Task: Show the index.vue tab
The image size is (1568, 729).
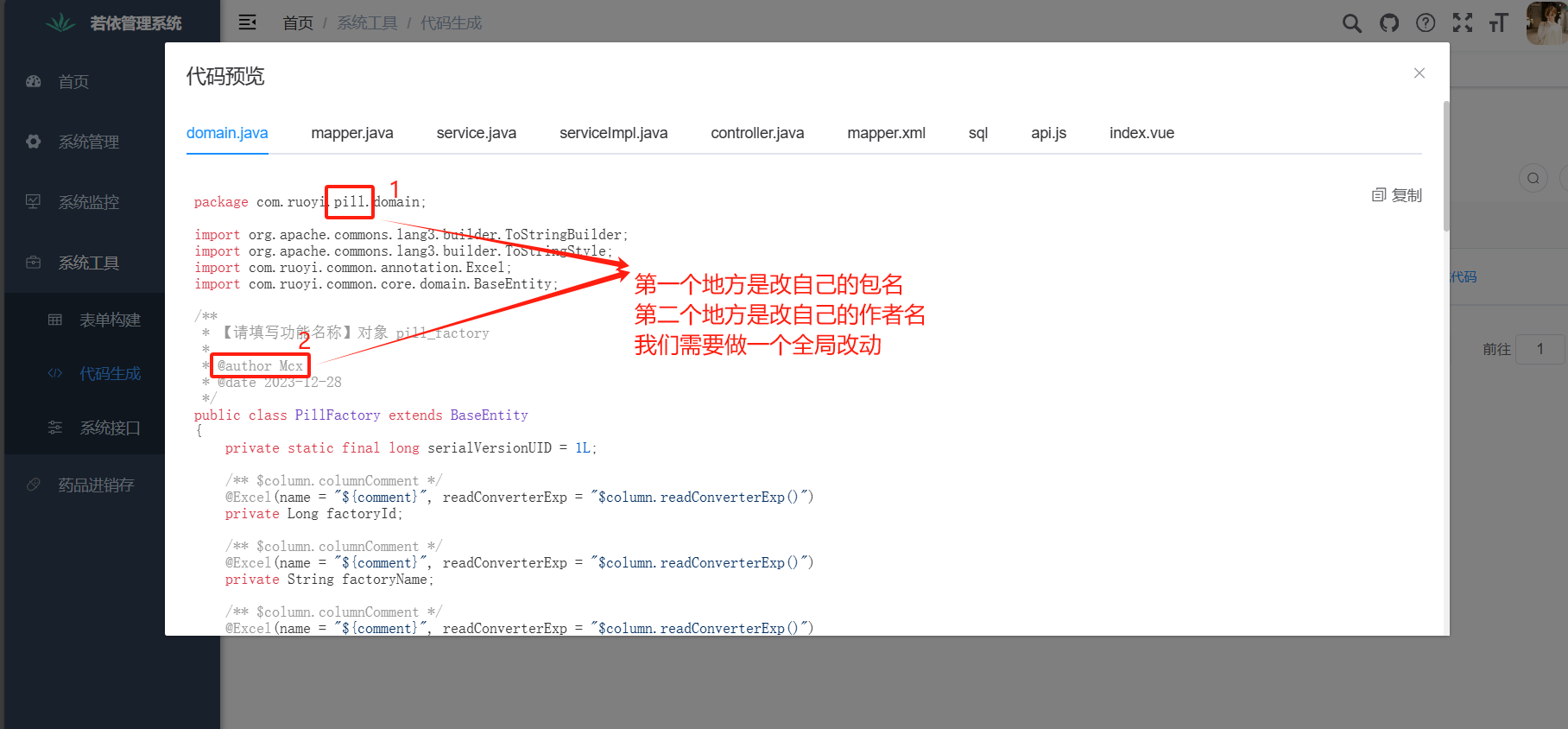Action: [x=1141, y=133]
